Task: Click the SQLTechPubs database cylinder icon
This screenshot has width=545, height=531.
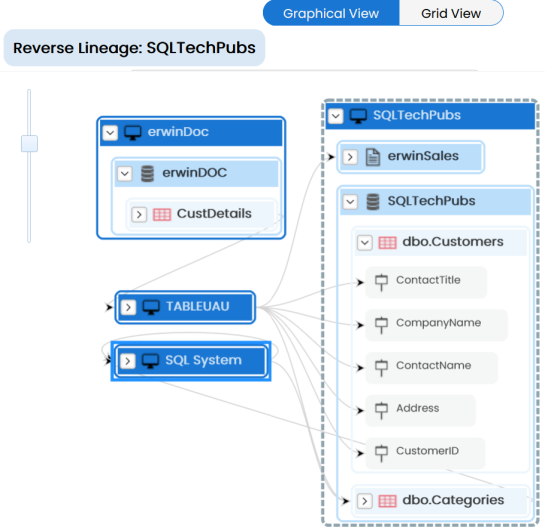Action: click(373, 202)
